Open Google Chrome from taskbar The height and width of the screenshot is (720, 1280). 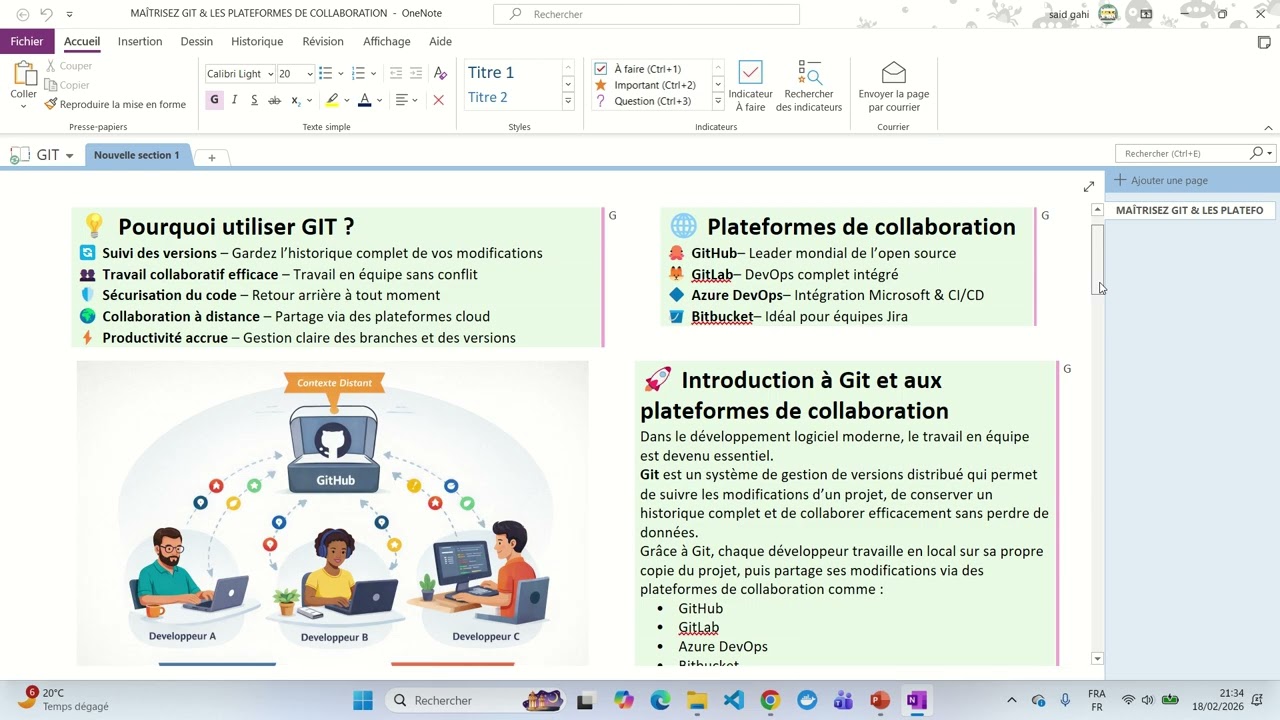(770, 700)
